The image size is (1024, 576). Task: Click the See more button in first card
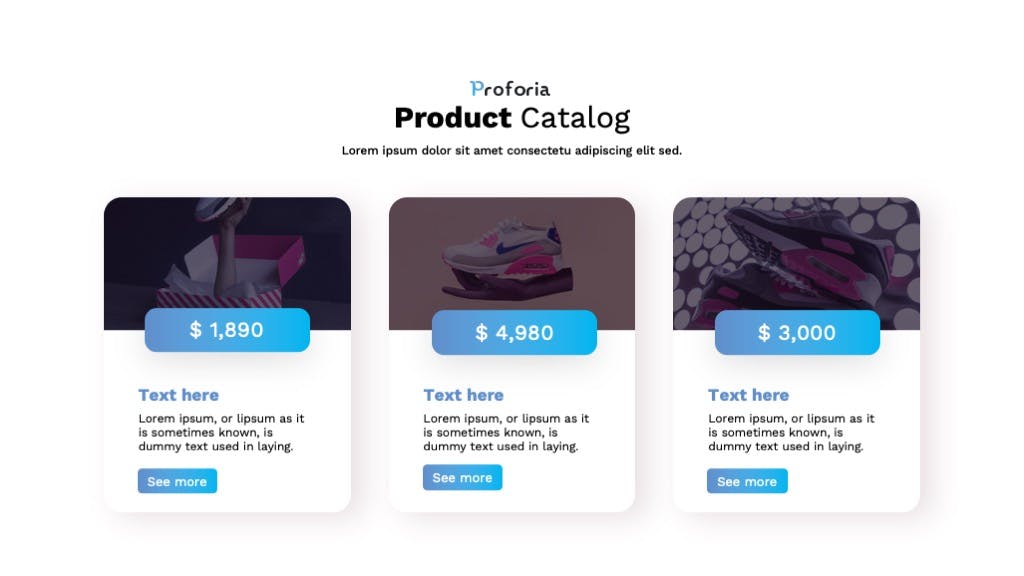tap(177, 481)
